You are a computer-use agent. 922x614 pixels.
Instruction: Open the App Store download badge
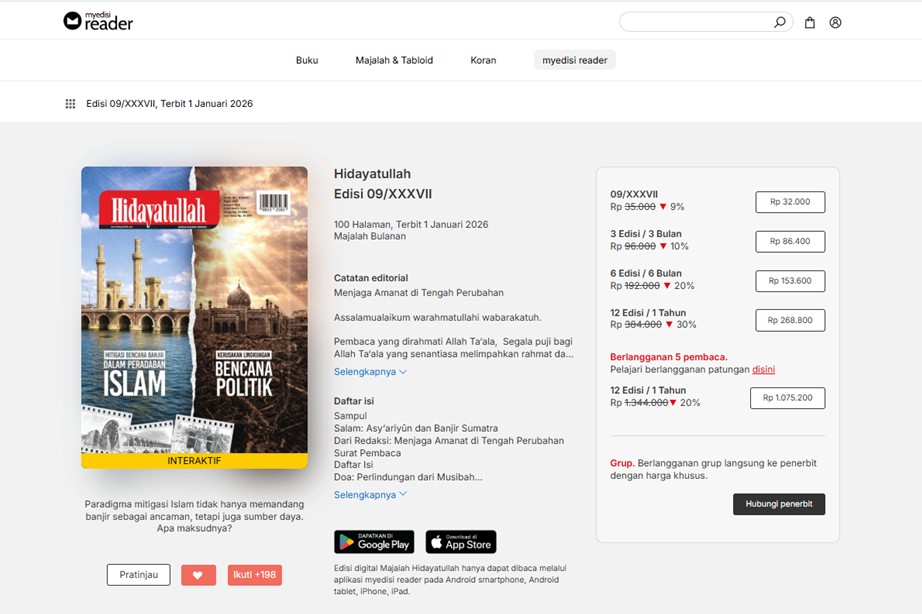pos(460,542)
